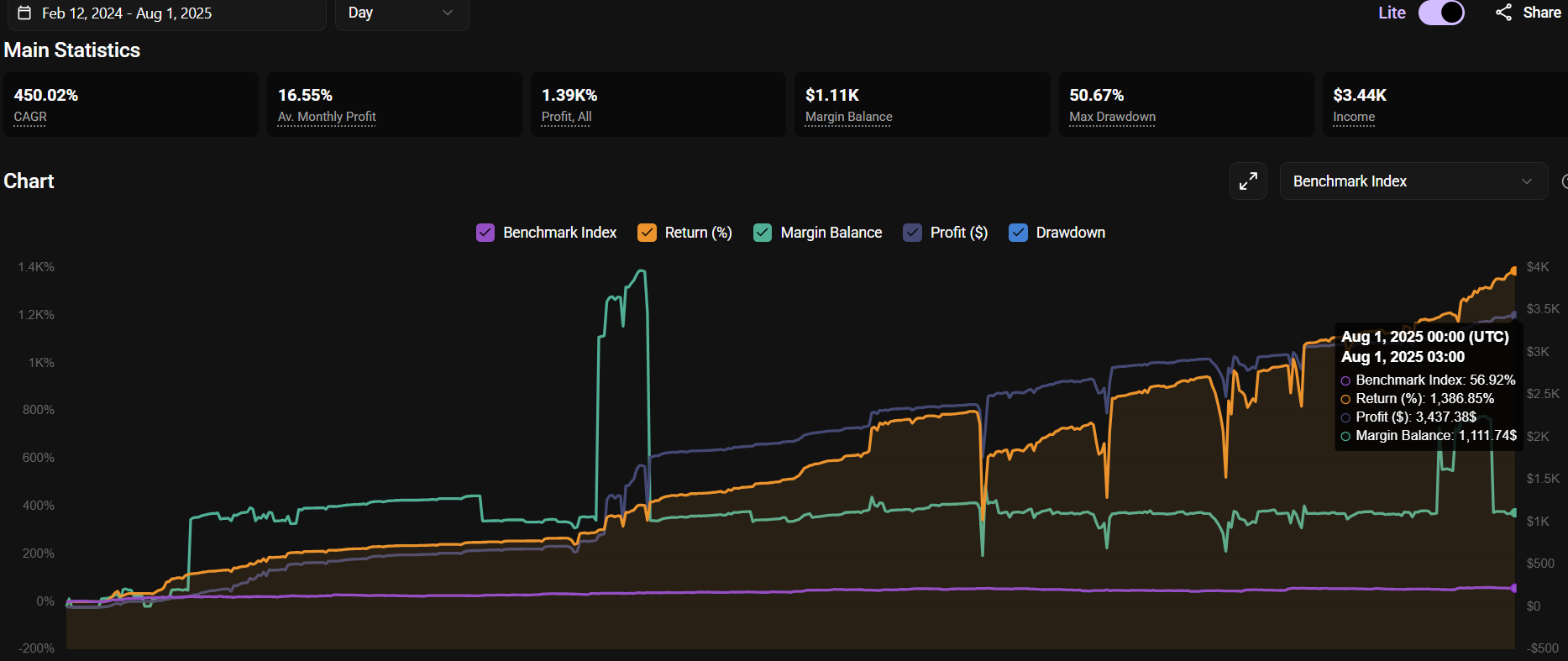
Task: Click the Main Statistics heading
Action: click(x=72, y=50)
